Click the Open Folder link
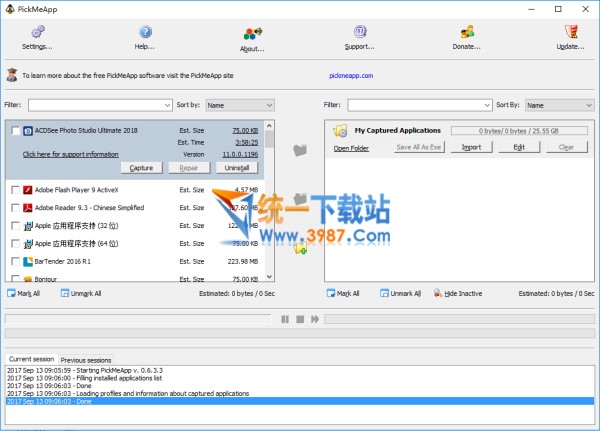 pyautogui.click(x=351, y=148)
